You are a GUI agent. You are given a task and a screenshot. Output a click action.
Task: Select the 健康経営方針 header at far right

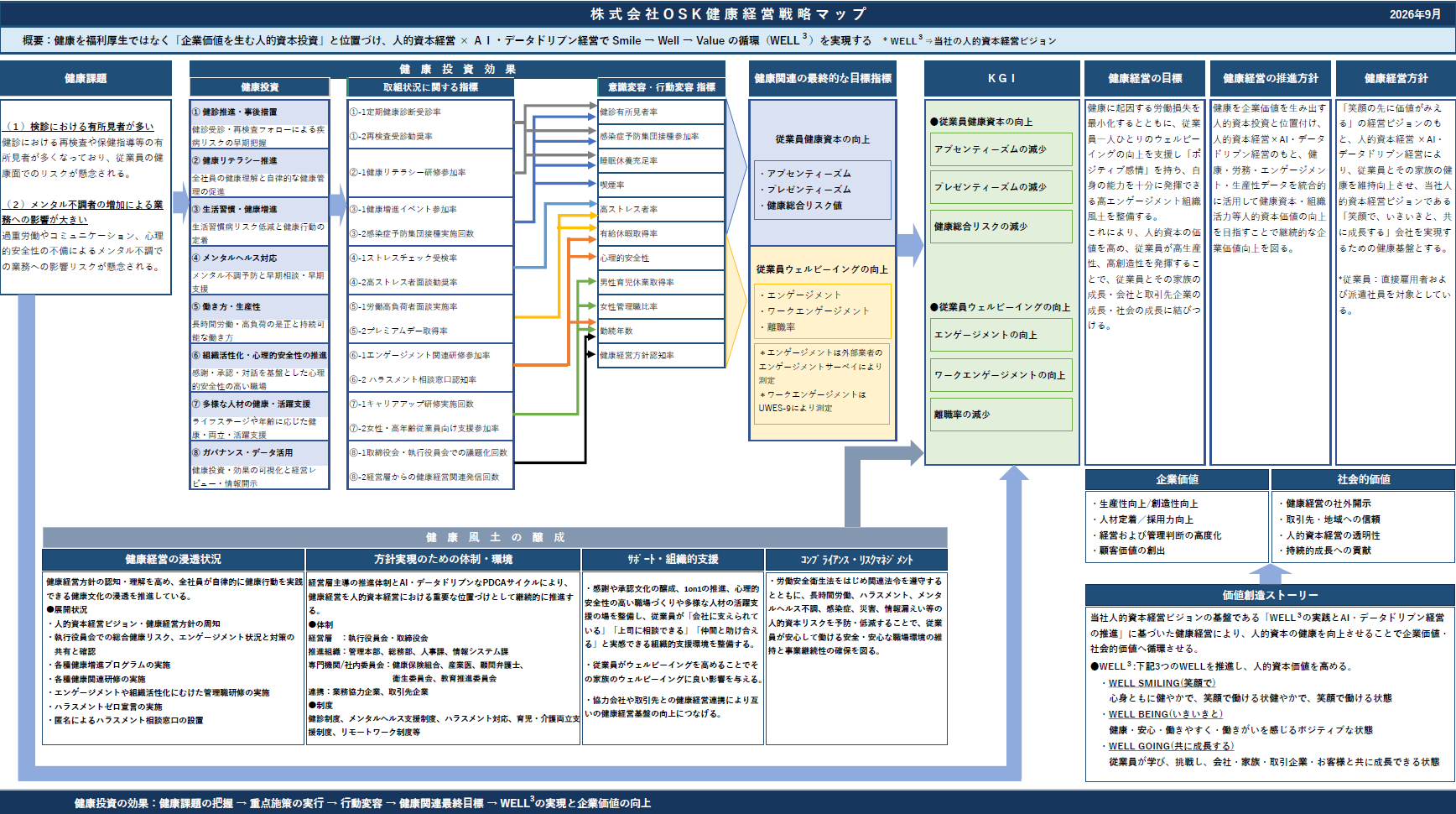tap(1396, 78)
